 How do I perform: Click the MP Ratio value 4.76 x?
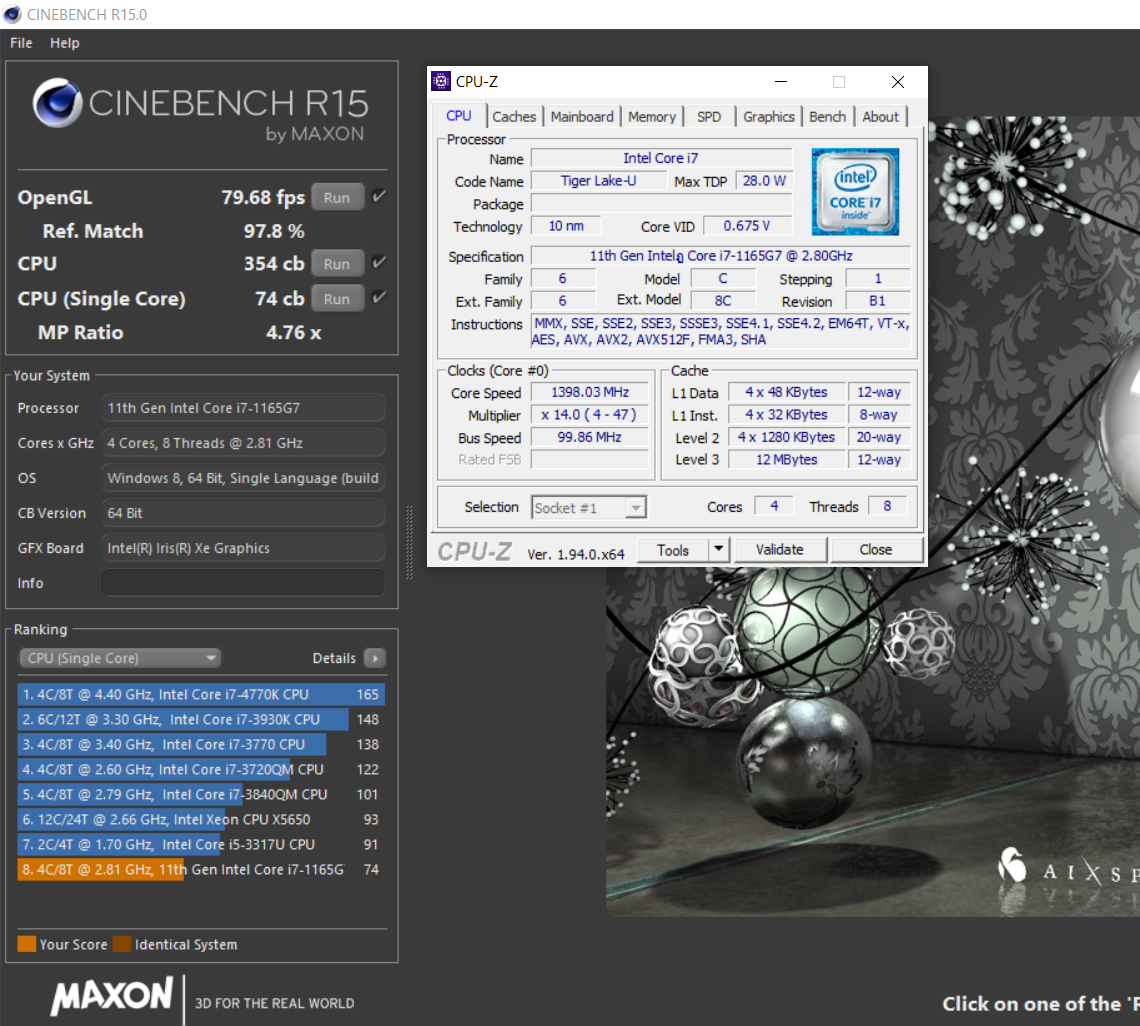294,332
